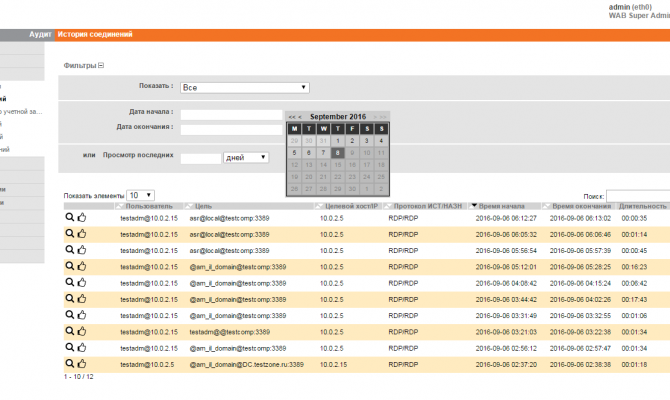The image size is (670, 400).
Task: Open magnifier for the 02:56:12 session
Action: point(69,347)
